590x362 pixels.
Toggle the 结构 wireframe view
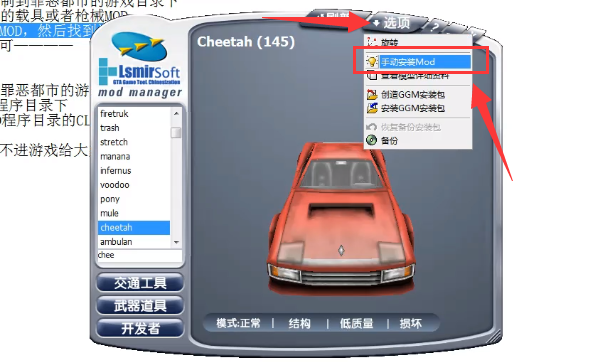point(300,323)
